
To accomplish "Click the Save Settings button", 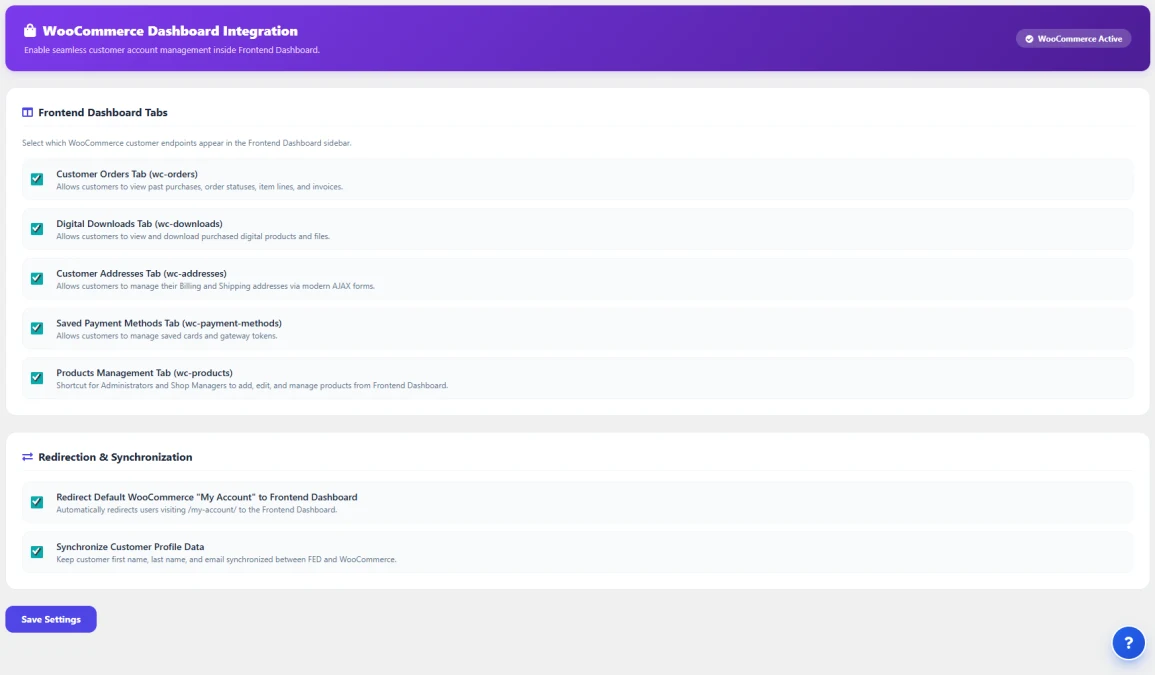I will tap(51, 619).
